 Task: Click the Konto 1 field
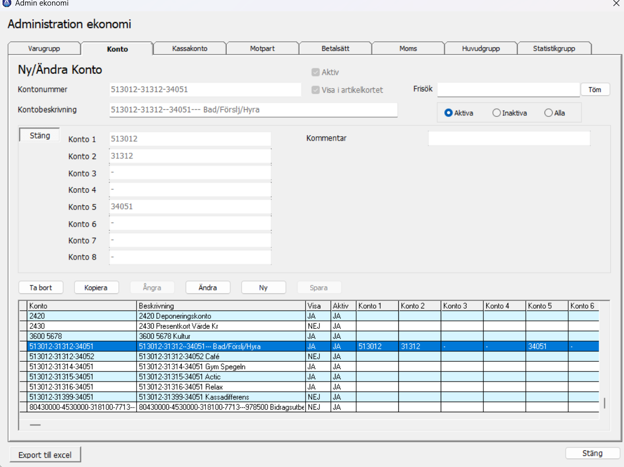[x=190, y=139]
